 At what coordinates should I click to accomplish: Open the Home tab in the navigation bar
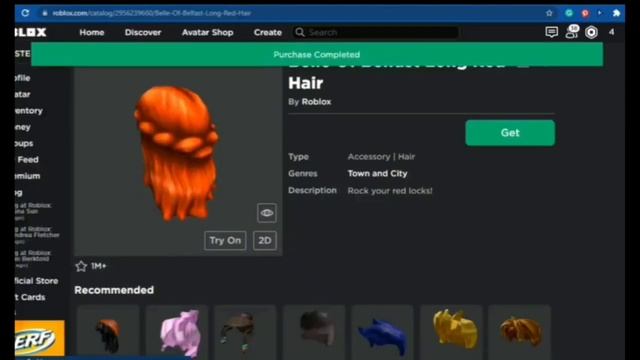(92, 32)
